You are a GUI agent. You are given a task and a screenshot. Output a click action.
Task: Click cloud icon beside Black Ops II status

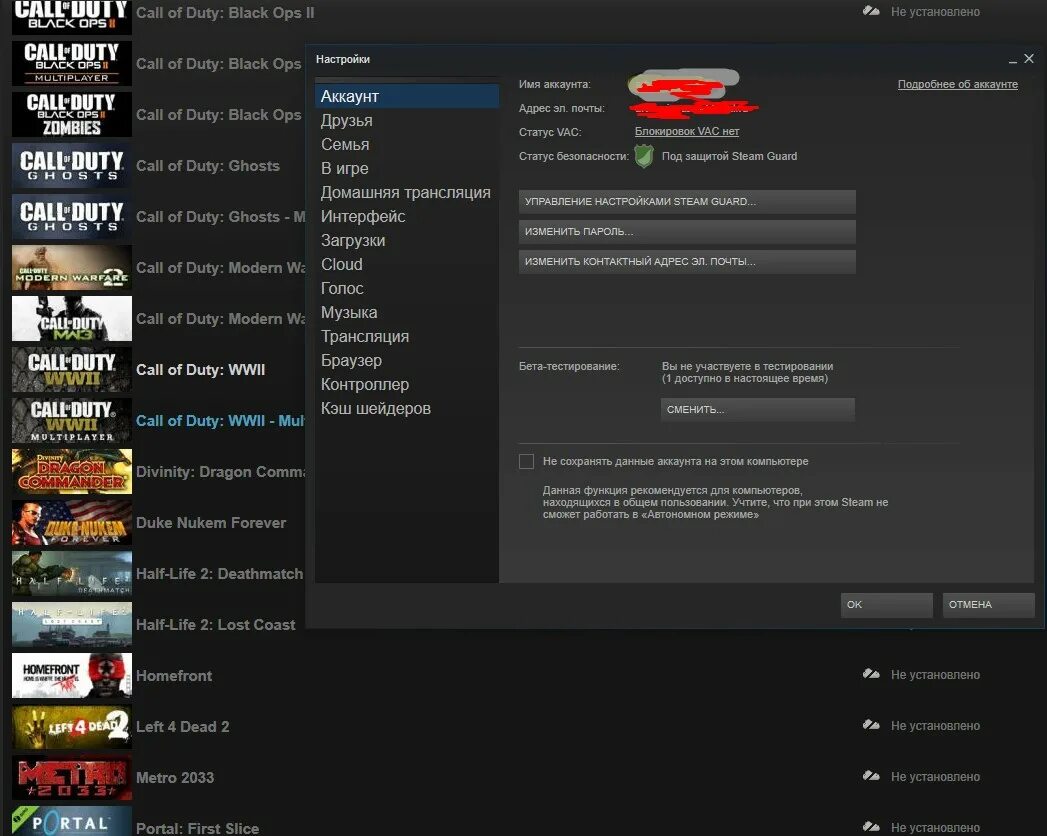pos(871,11)
